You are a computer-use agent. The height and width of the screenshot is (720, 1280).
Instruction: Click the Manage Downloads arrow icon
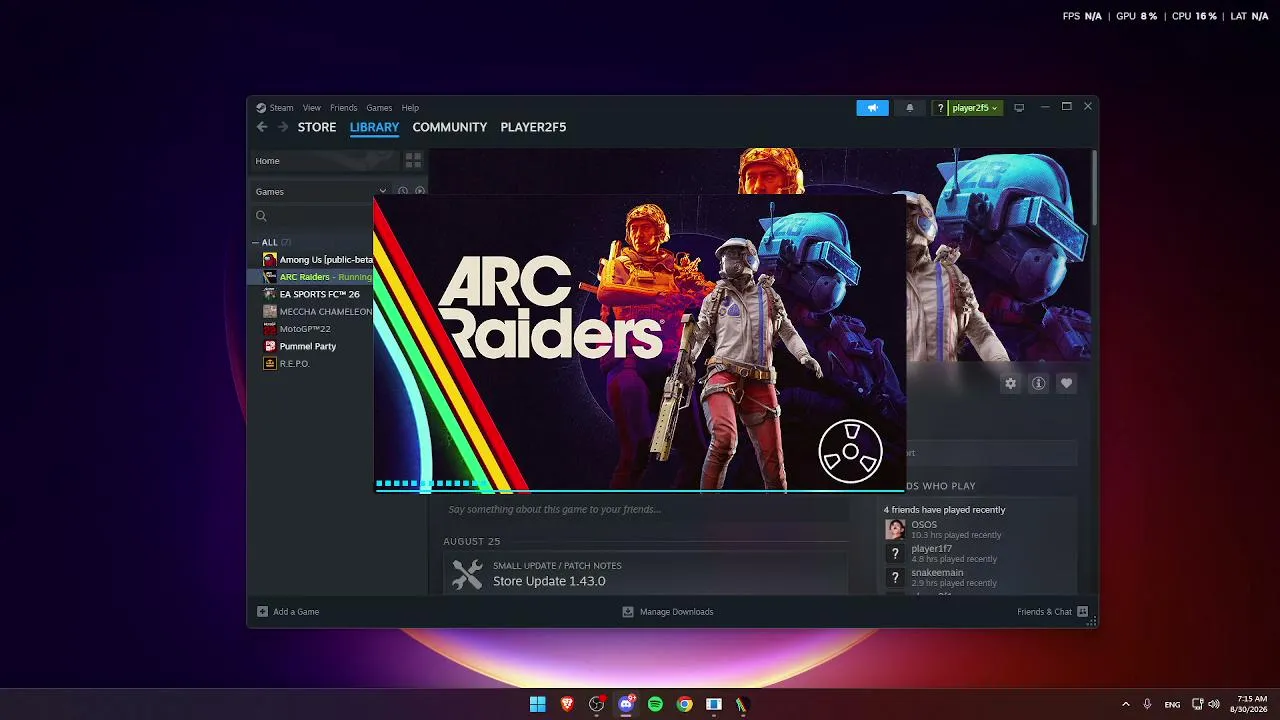point(628,611)
